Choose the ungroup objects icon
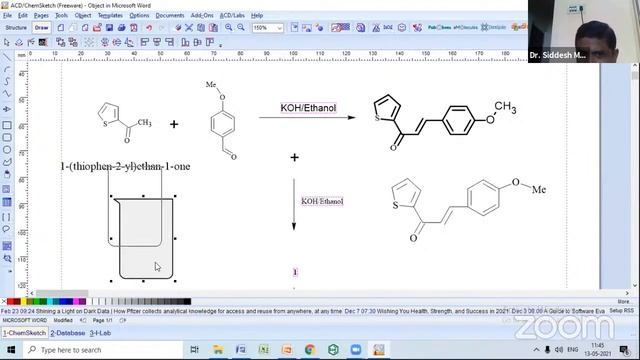640x360 pixels. pyautogui.click(x=73, y=42)
